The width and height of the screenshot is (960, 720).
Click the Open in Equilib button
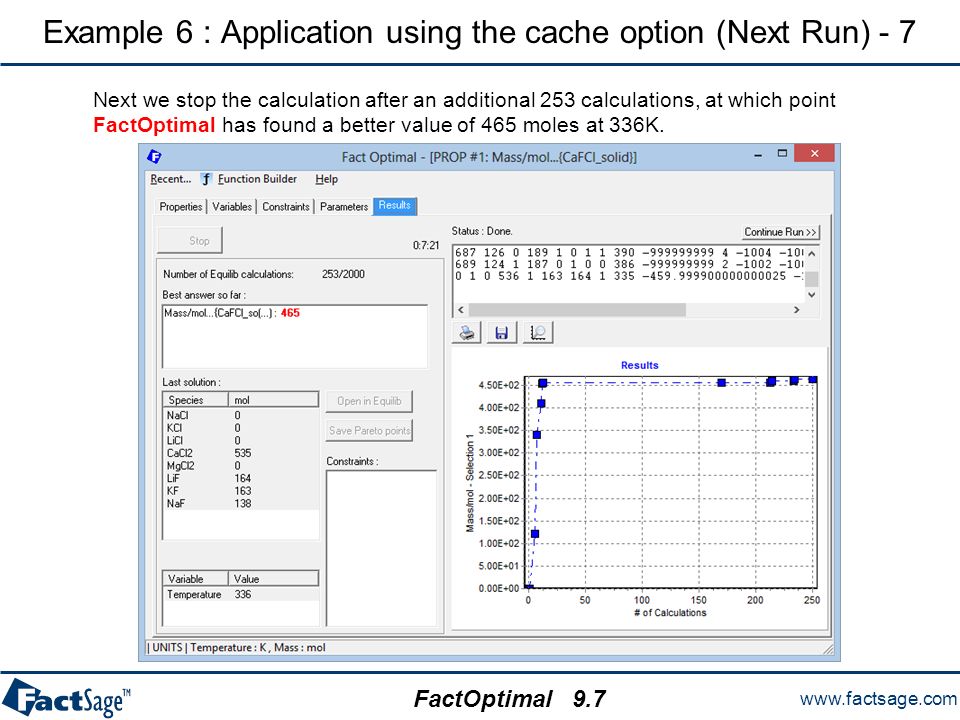369,401
